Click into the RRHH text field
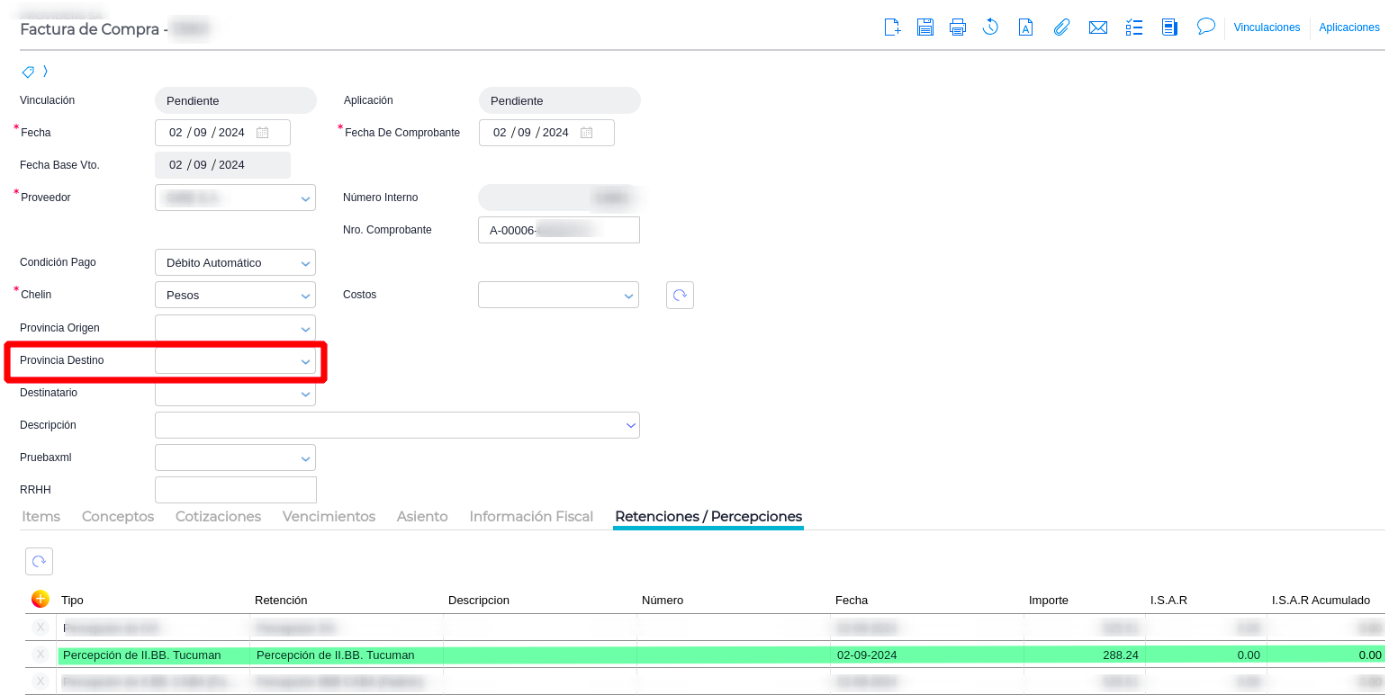Image resolution: width=1385 pixels, height=700 pixels. 236,490
